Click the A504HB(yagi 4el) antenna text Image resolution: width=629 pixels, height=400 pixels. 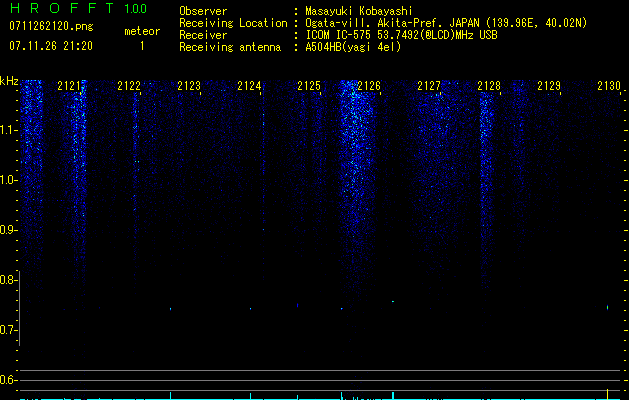[x=353, y=47]
